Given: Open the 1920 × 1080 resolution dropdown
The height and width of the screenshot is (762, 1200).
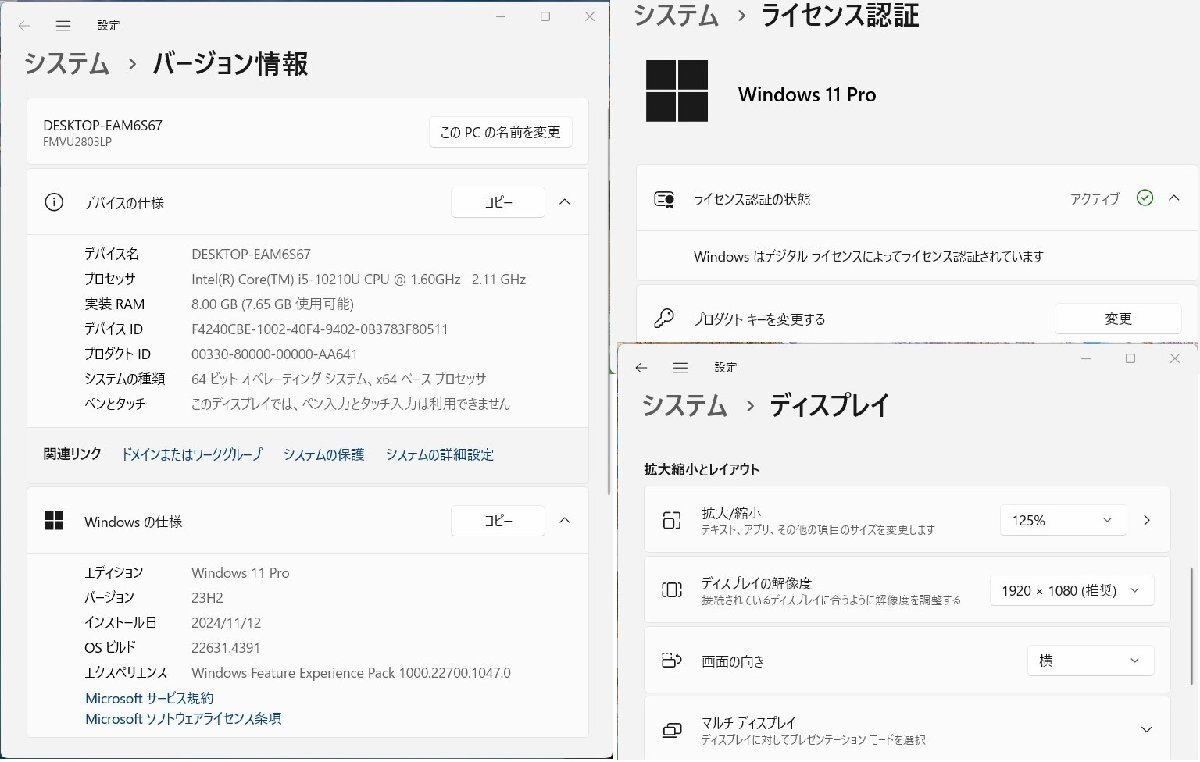Looking at the screenshot, I should [x=1072, y=590].
